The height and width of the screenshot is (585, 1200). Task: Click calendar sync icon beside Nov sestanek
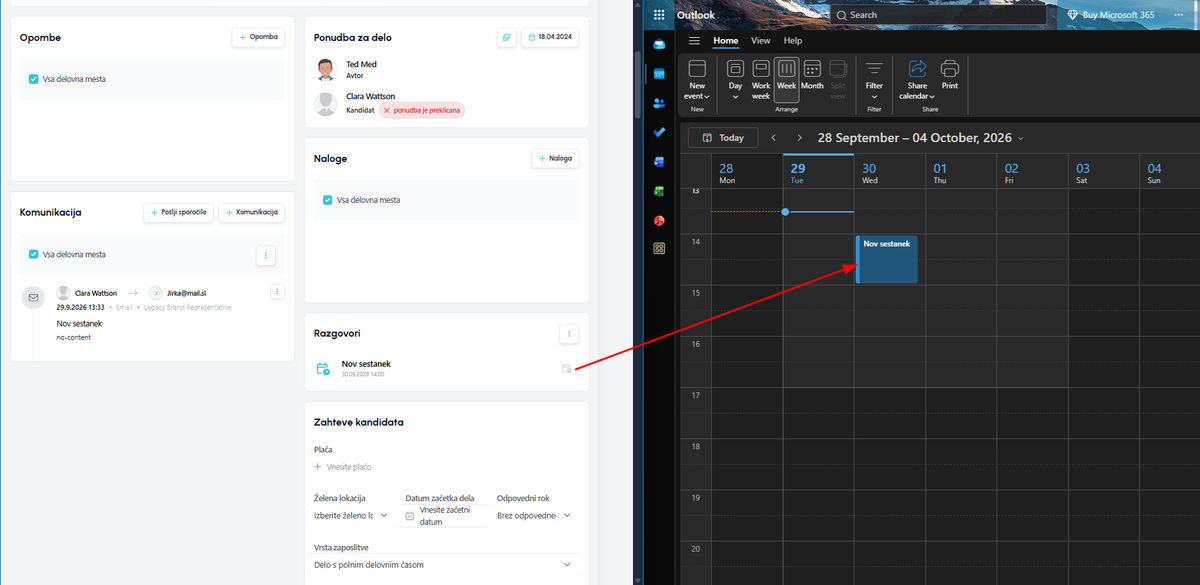click(567, 369)
